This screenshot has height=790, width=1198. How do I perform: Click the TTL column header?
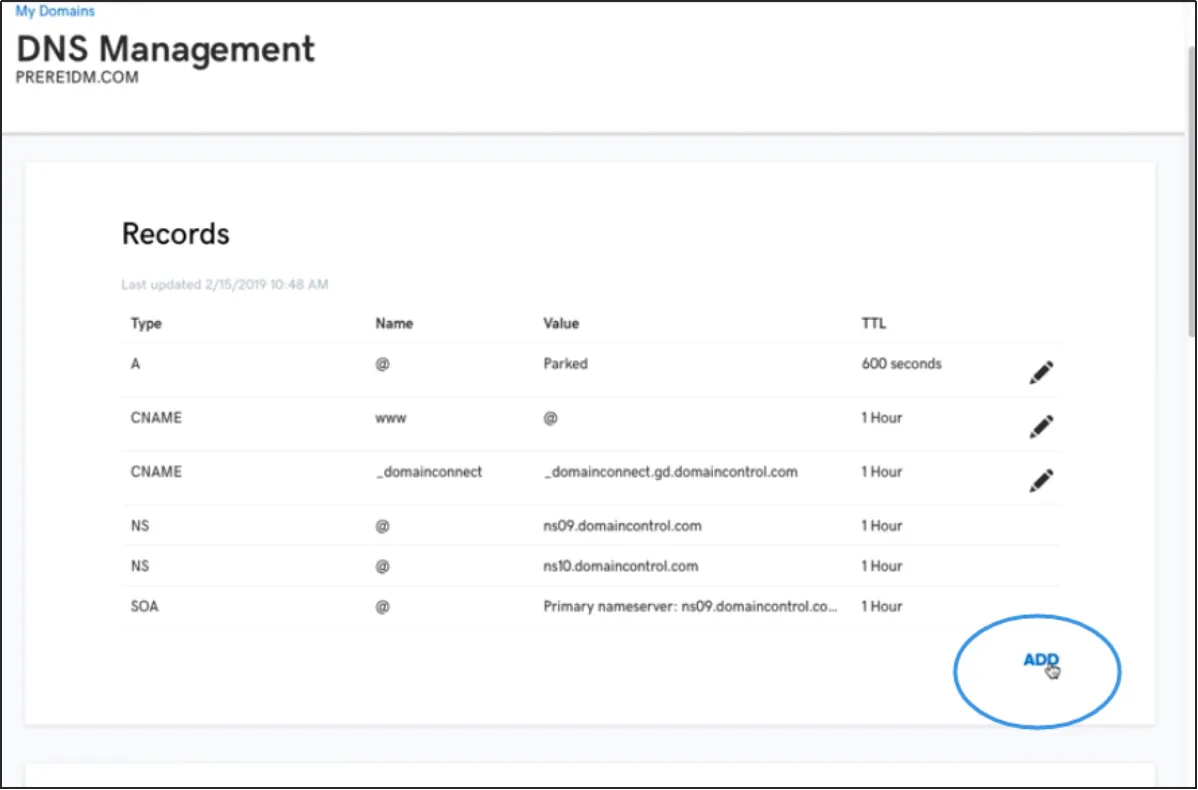pos(873,323)
